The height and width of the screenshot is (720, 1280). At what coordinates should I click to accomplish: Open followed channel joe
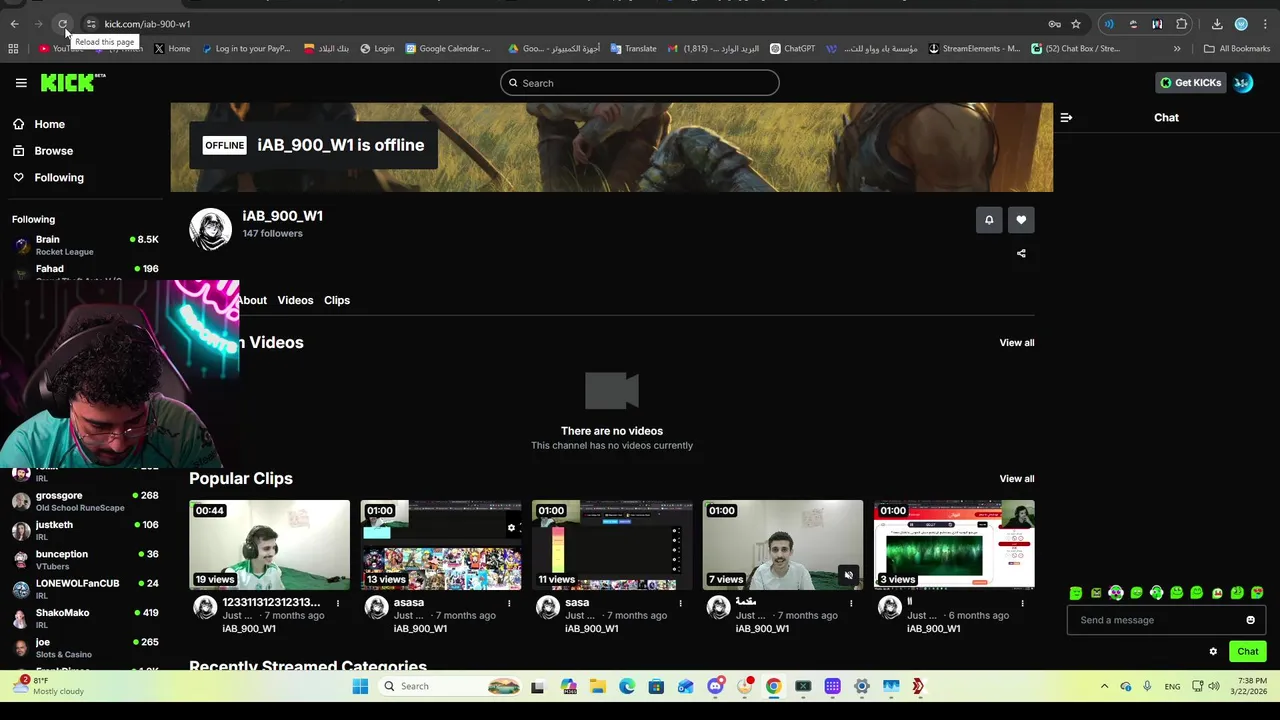click(x=85, y=647)
